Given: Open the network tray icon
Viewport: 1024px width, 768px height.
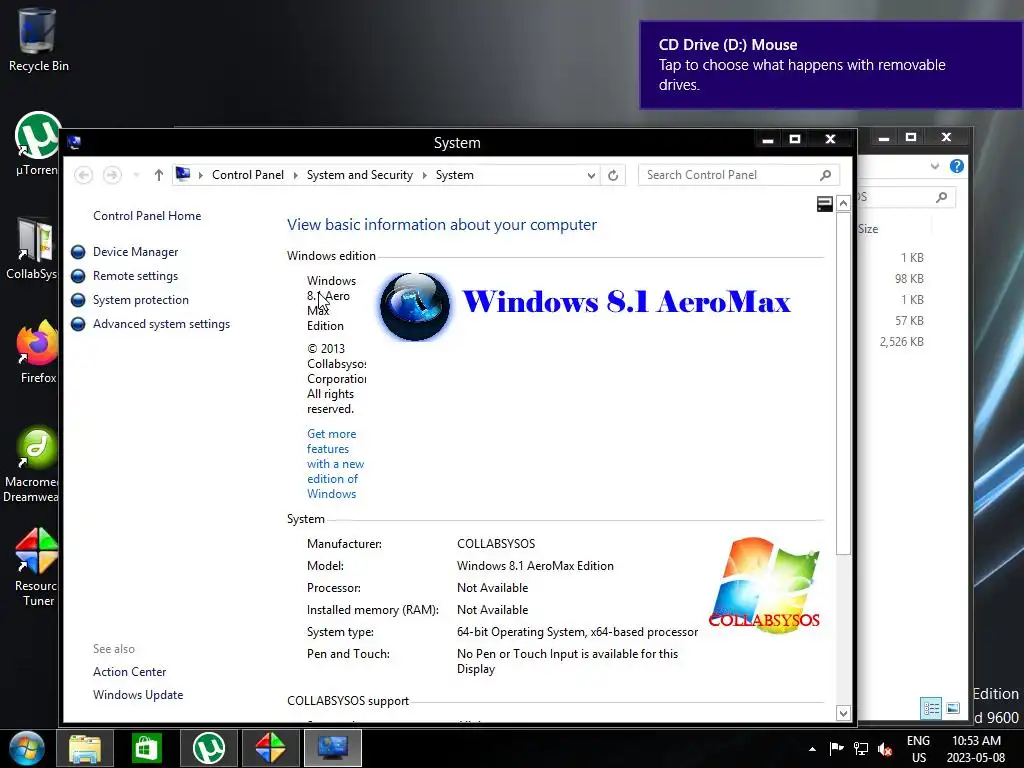Looking at the screenshot, I should (861, 748).
